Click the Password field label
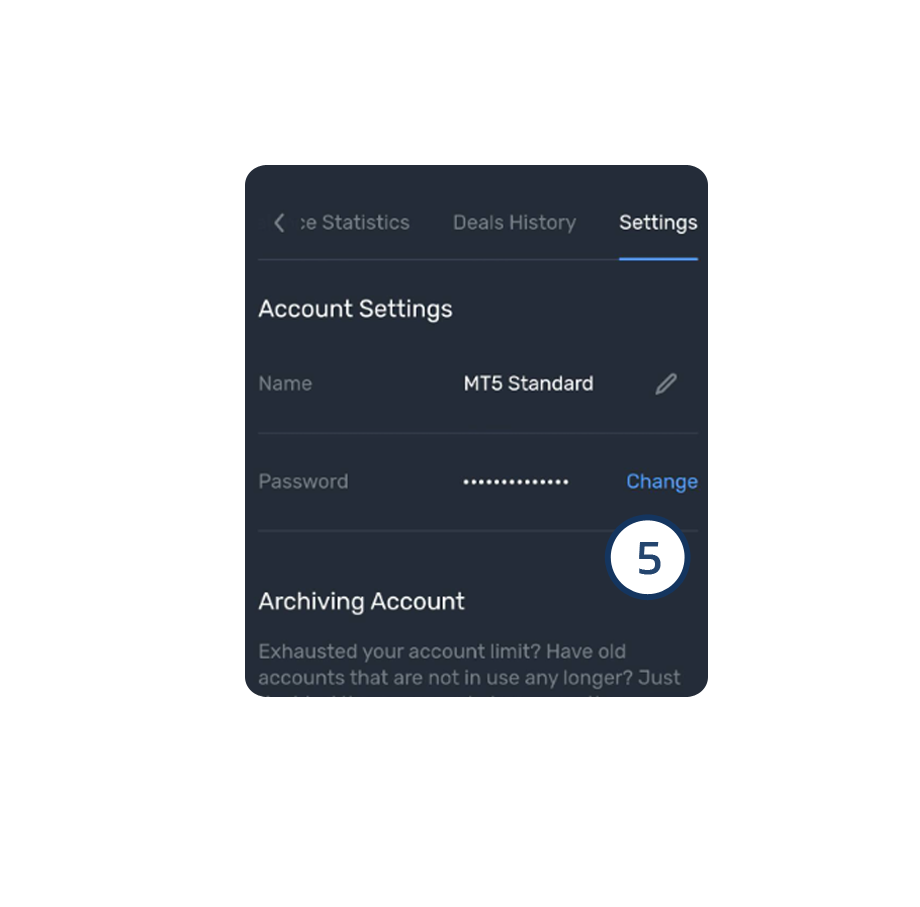This screenshot has height=907, width=920. tap(303, 482)
